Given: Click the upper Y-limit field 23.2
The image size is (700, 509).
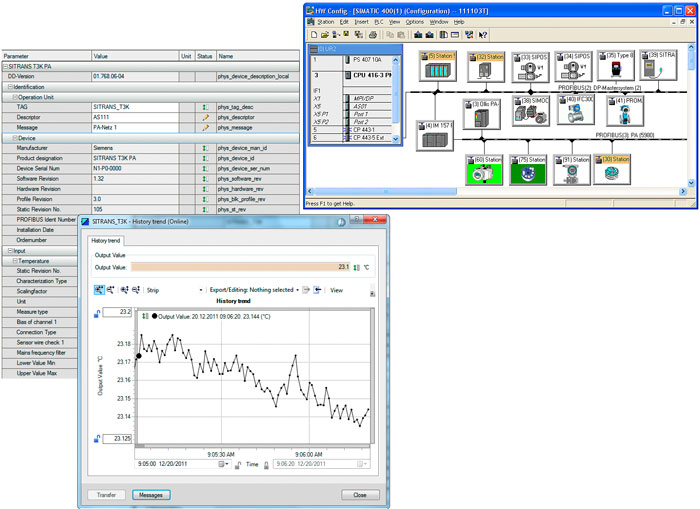Looking at the screenshot, I should 117,312.
